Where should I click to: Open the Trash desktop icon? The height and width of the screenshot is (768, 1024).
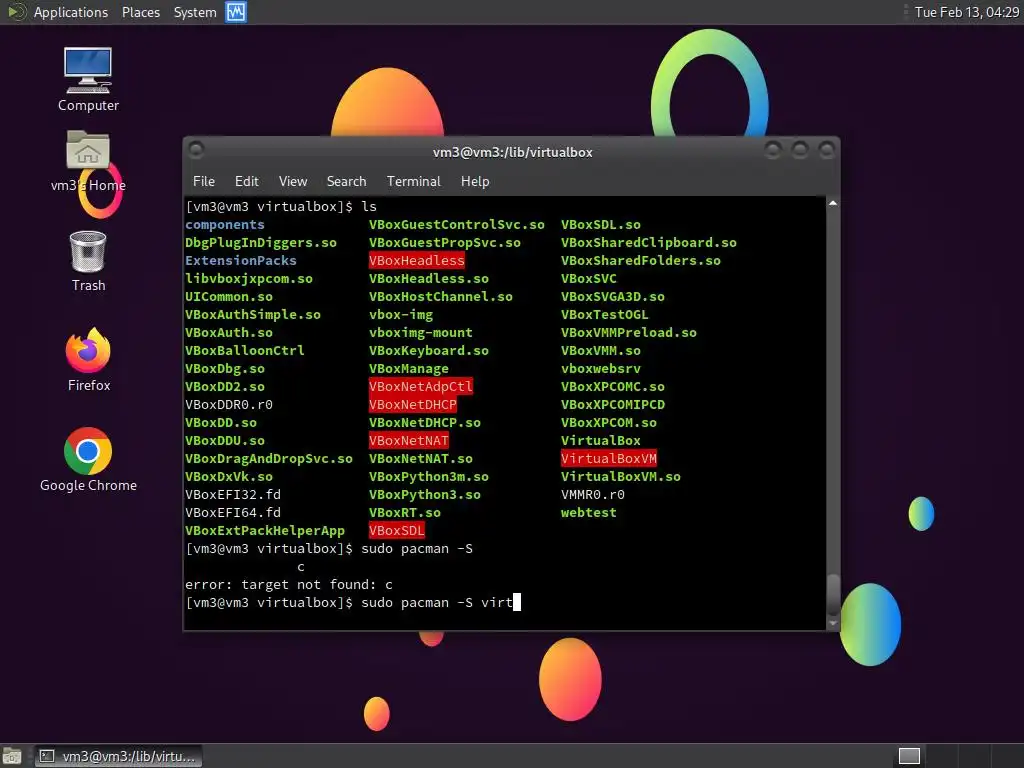(88, 261)
